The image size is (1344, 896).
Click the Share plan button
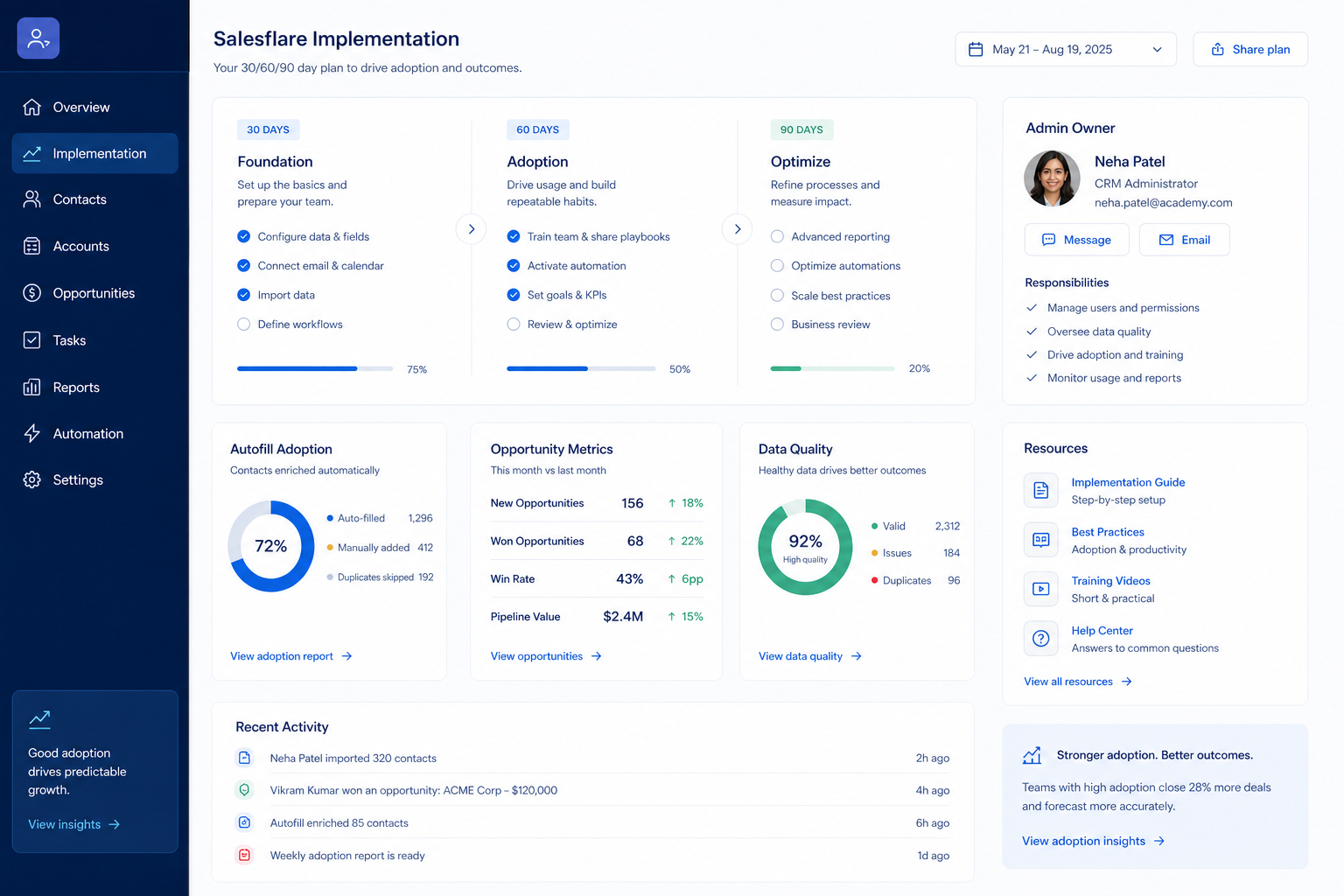[x=1250, y=49]
